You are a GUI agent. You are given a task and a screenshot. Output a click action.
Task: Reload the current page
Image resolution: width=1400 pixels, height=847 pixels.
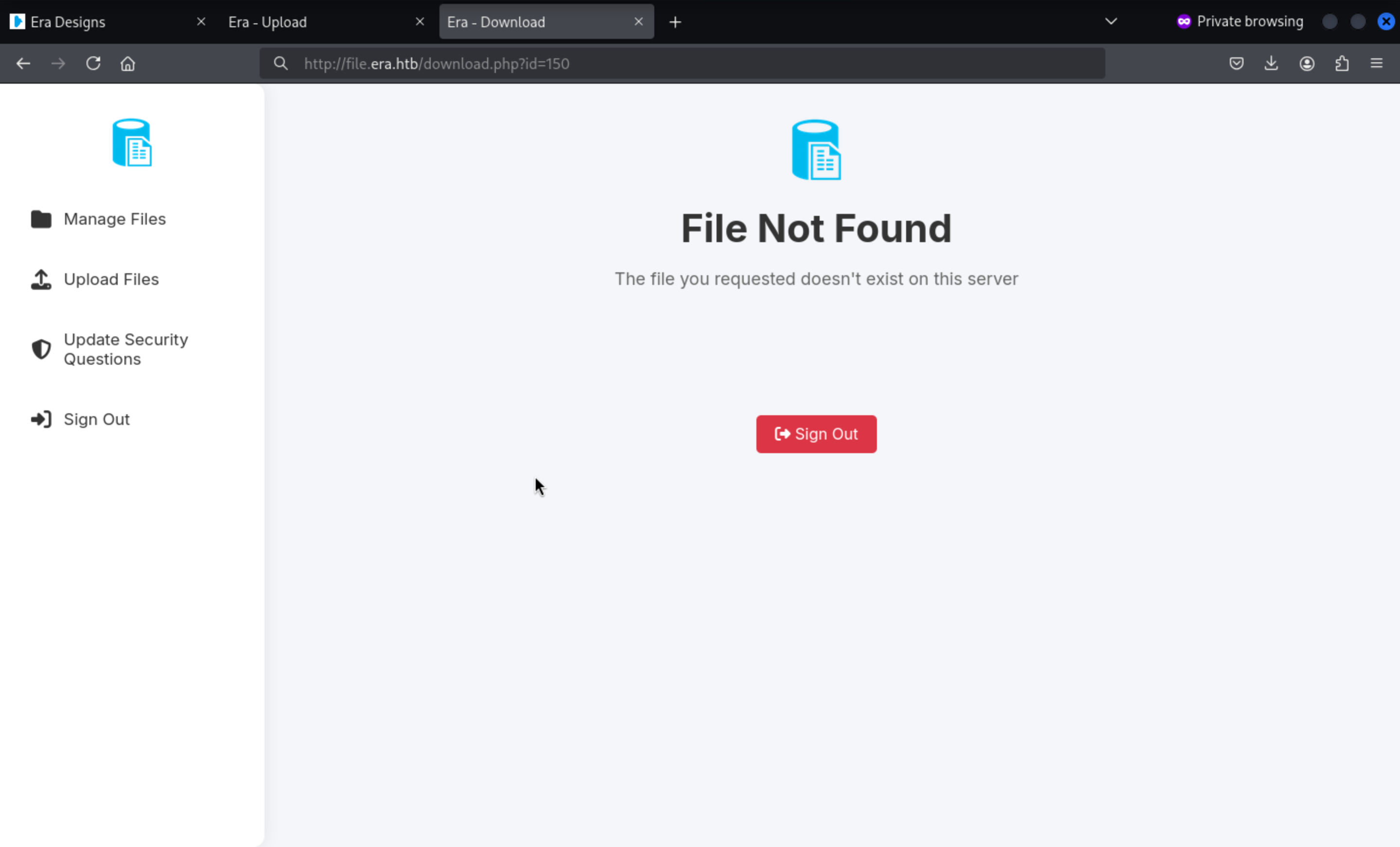[x=93, y=64]
